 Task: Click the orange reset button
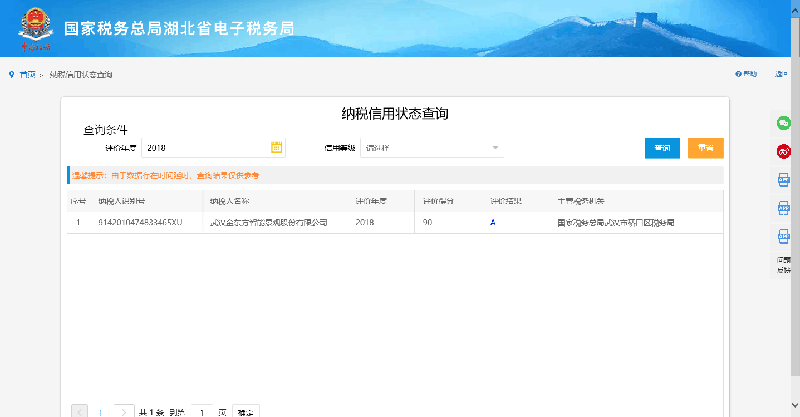coord(705,148)
